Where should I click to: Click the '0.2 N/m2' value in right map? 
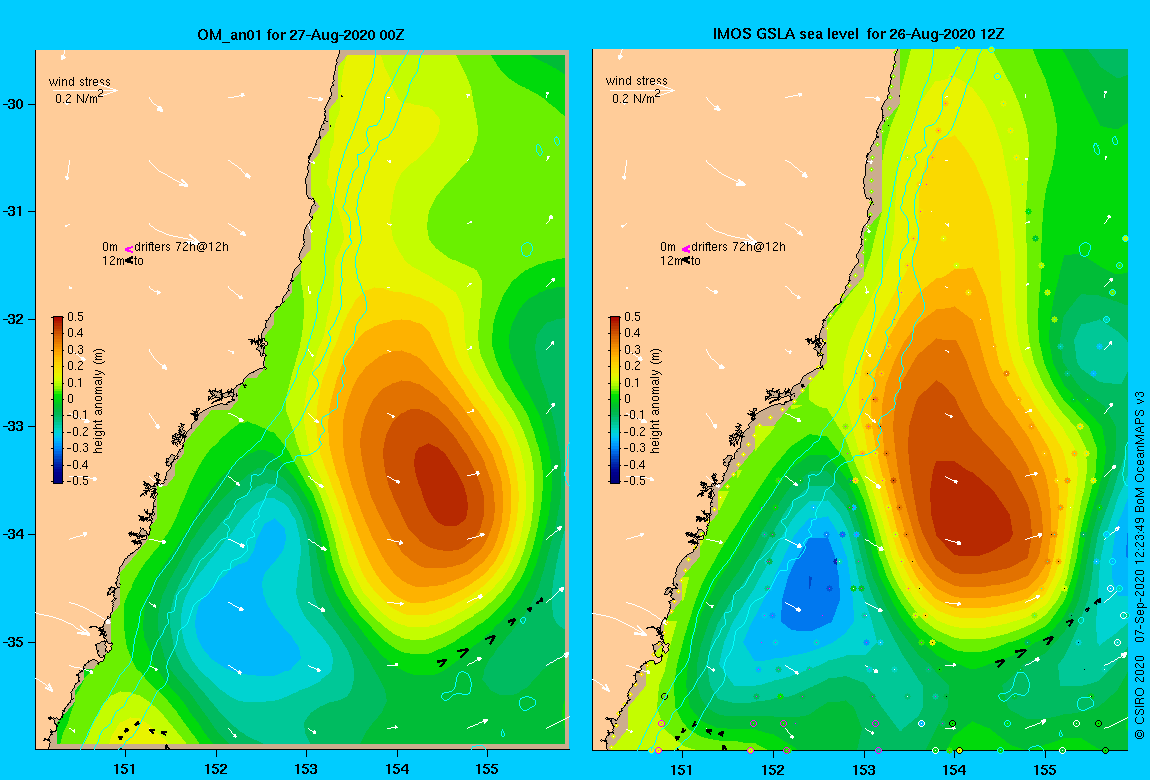coord(636,98)
